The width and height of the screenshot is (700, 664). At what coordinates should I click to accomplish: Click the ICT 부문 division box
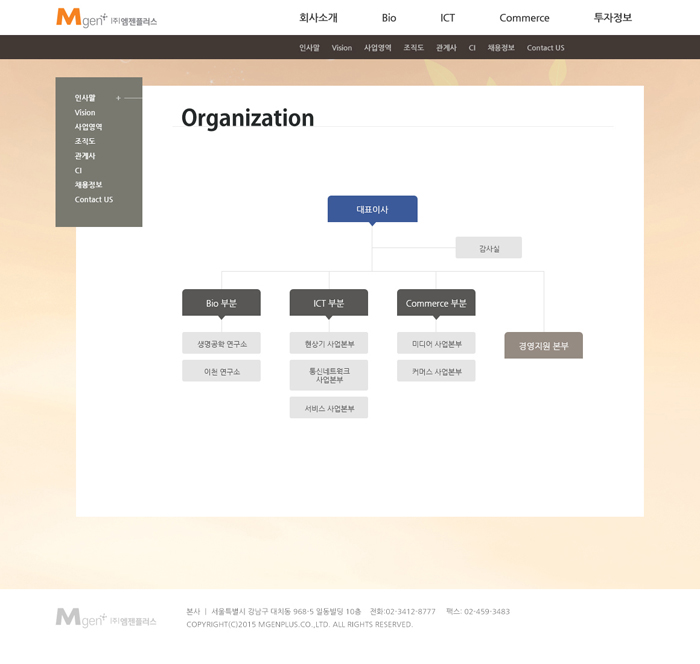coord(328,303)
